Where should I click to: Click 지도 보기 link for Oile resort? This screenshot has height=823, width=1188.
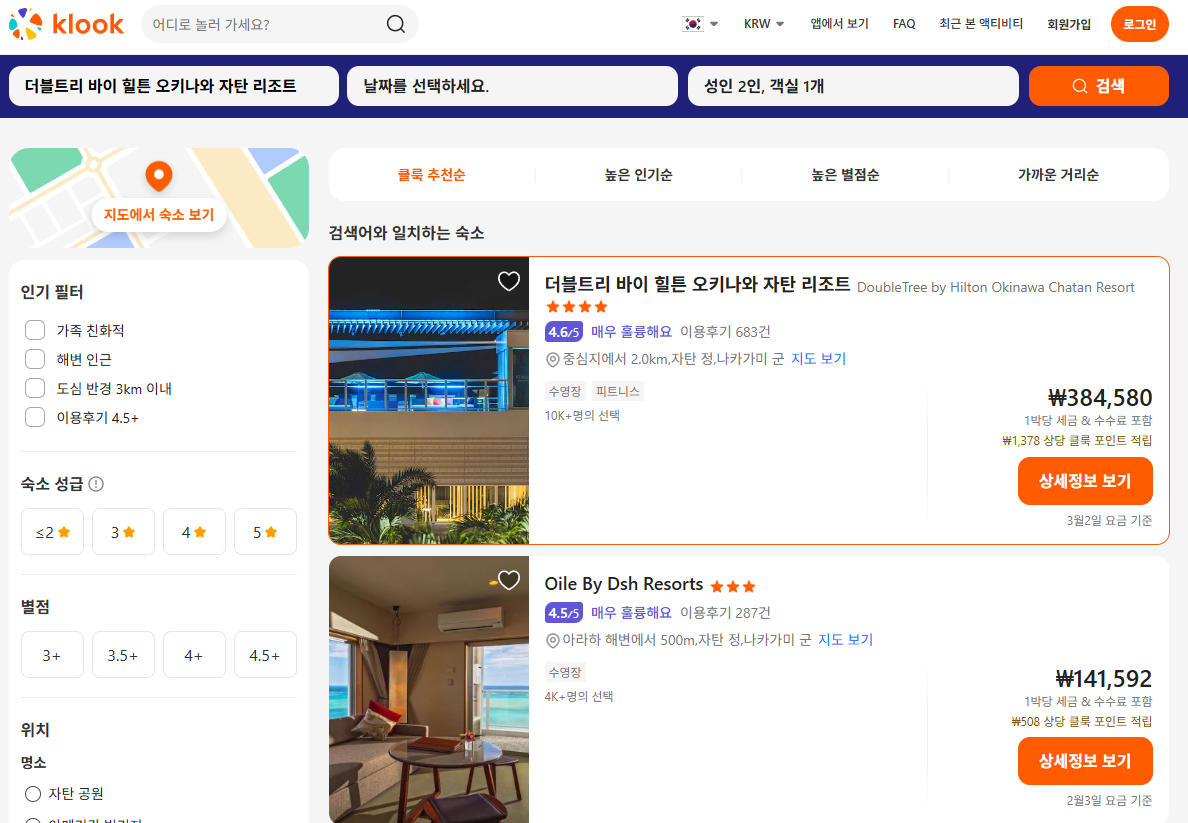tap(846, 640)
